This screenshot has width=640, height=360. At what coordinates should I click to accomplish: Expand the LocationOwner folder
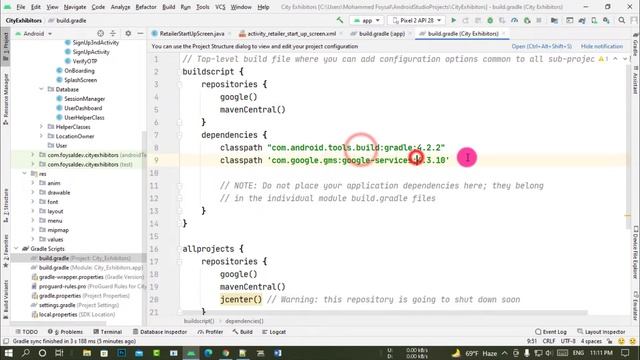tap(41, 136)
